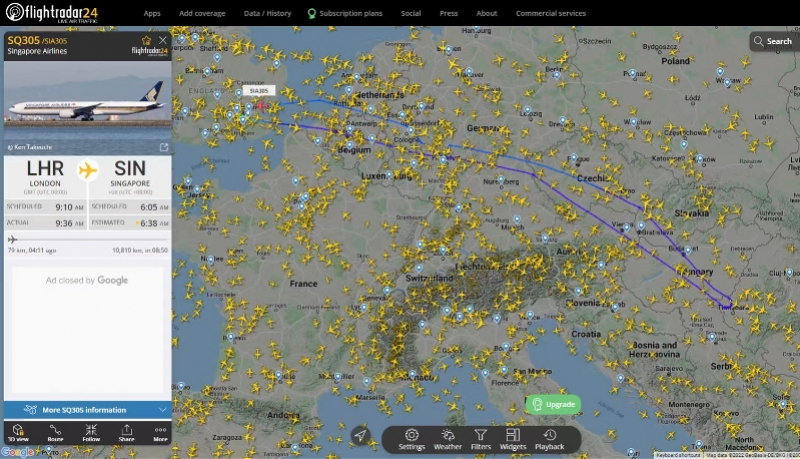Open flight Playback

[x=549, y=439]
